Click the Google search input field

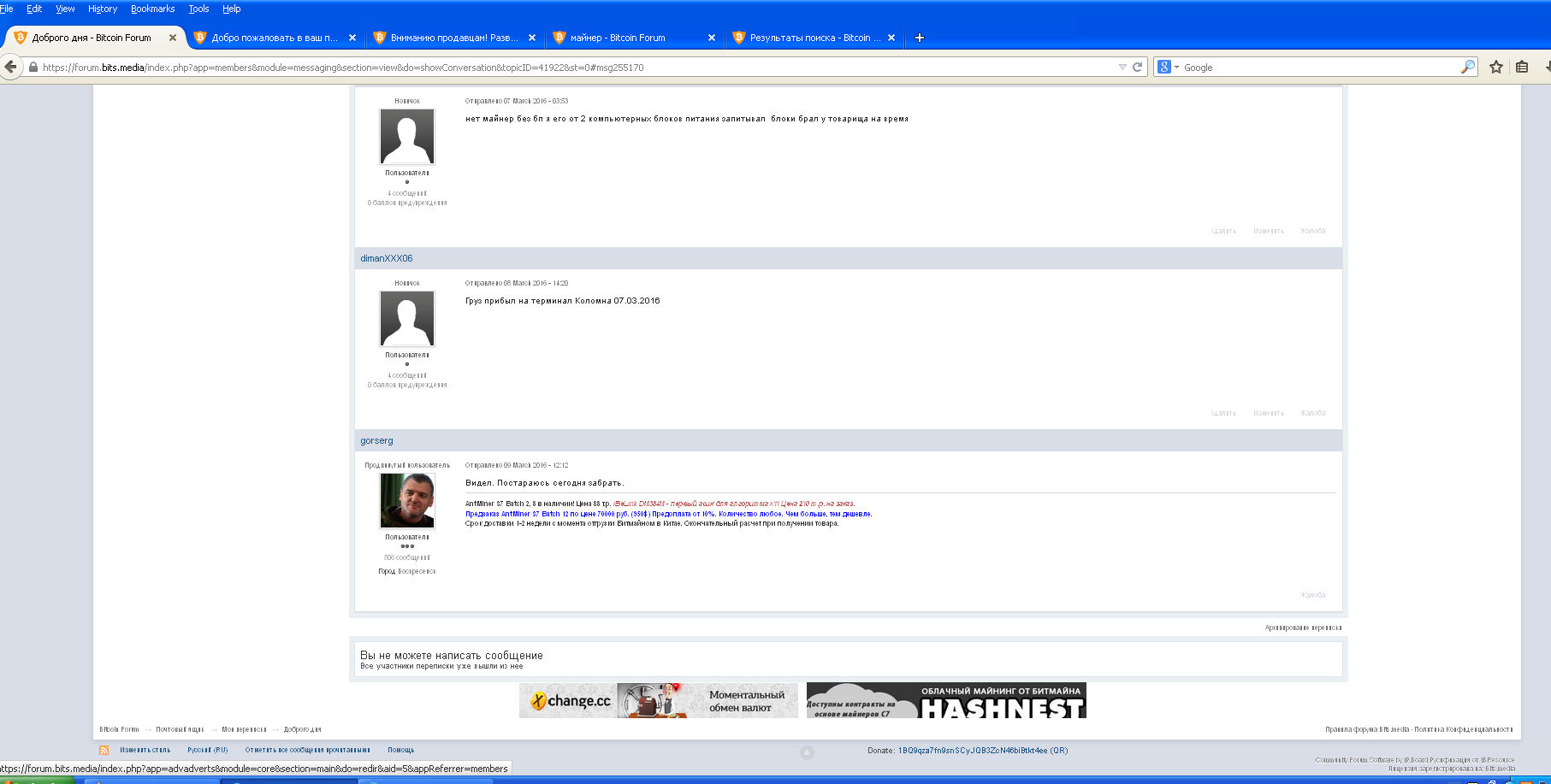[1317, 67]
